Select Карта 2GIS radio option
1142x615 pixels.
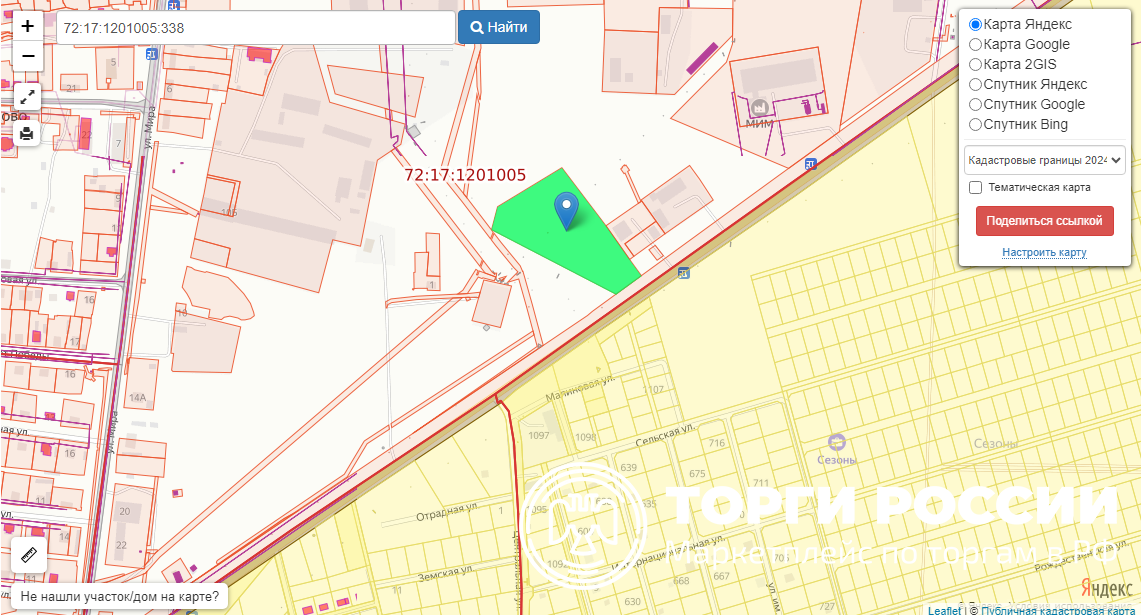(x=976, y=64)
